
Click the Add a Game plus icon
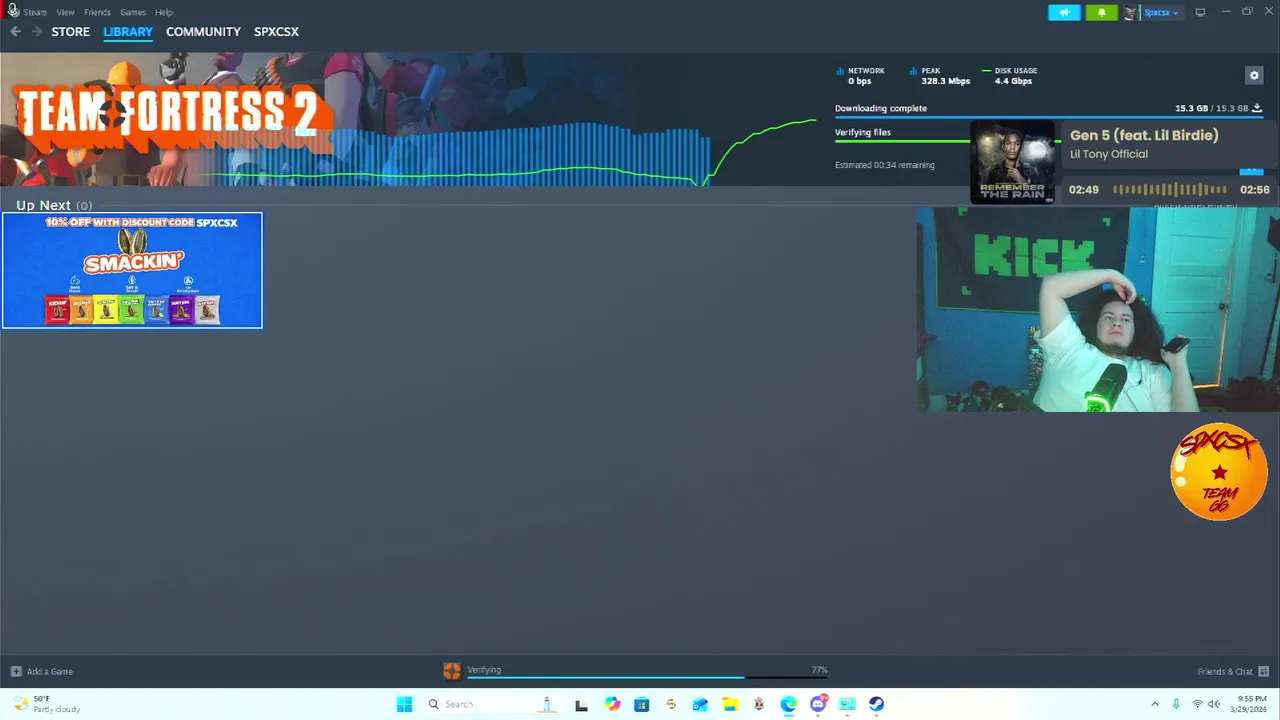tap(16, 671)
